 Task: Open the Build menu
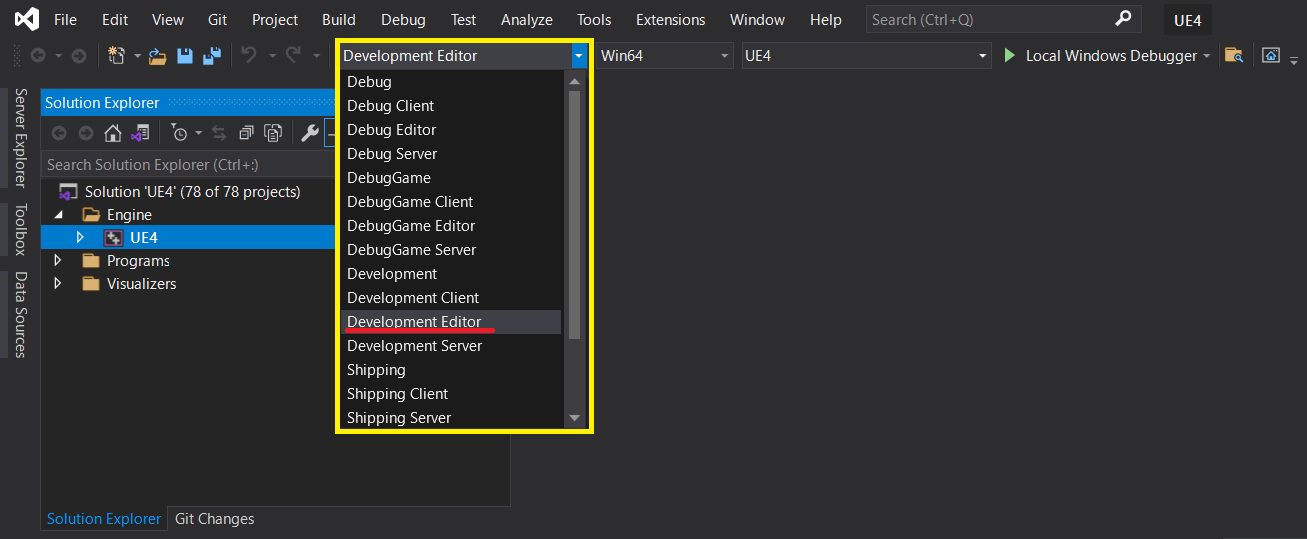[339, 19]
